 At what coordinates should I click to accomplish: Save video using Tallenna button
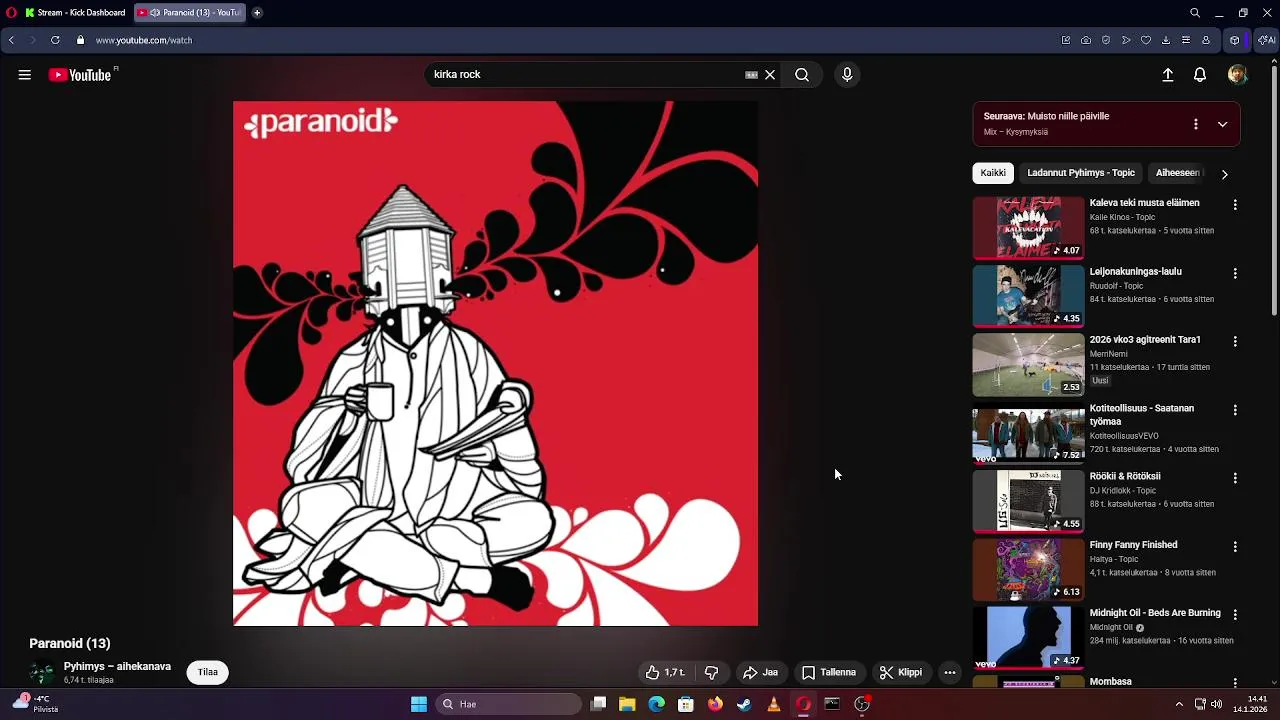(x=829, y=672)
